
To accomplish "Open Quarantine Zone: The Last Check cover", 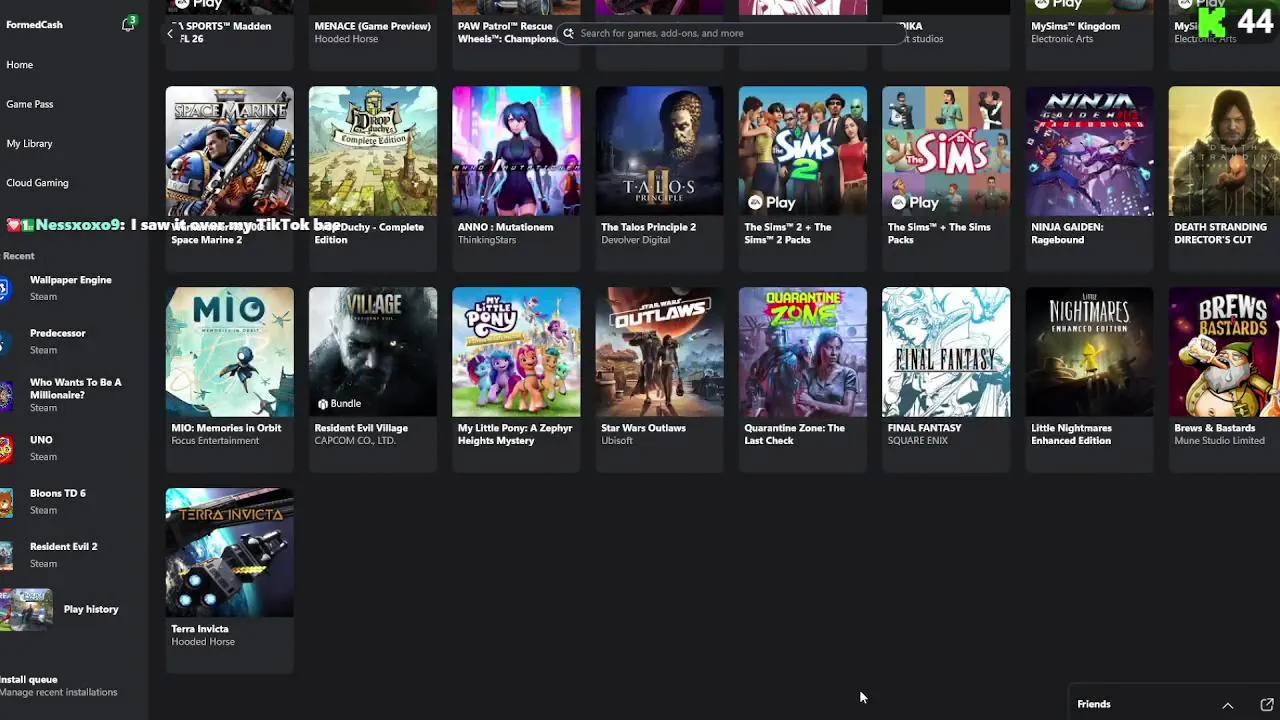I will [x=803, y=352].
